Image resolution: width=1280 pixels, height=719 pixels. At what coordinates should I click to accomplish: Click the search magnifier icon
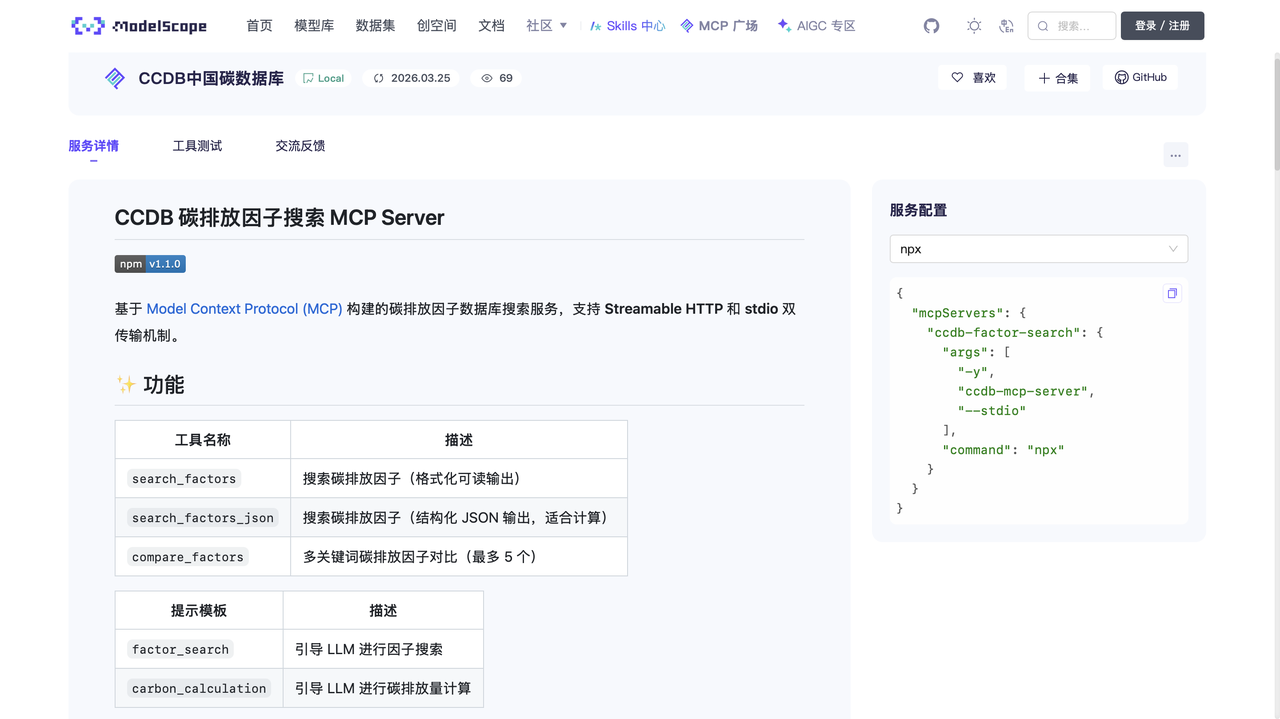(1043, 26)
